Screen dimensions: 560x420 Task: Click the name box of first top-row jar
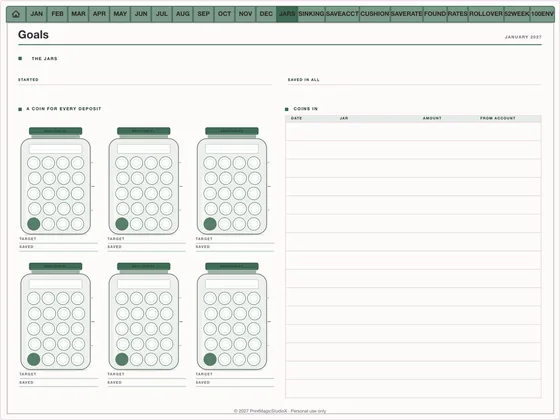(x=55, y=149)
